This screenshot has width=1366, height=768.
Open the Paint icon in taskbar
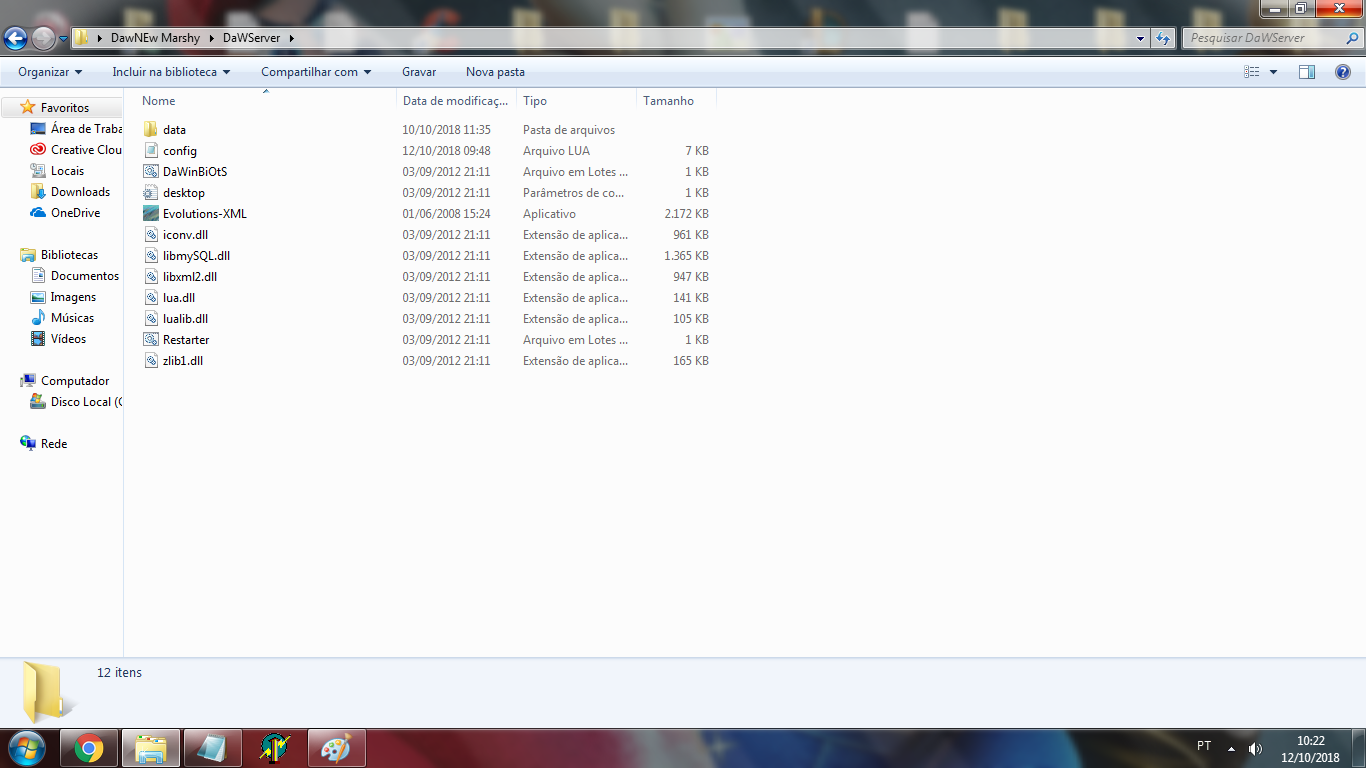(x=337, y=748)
